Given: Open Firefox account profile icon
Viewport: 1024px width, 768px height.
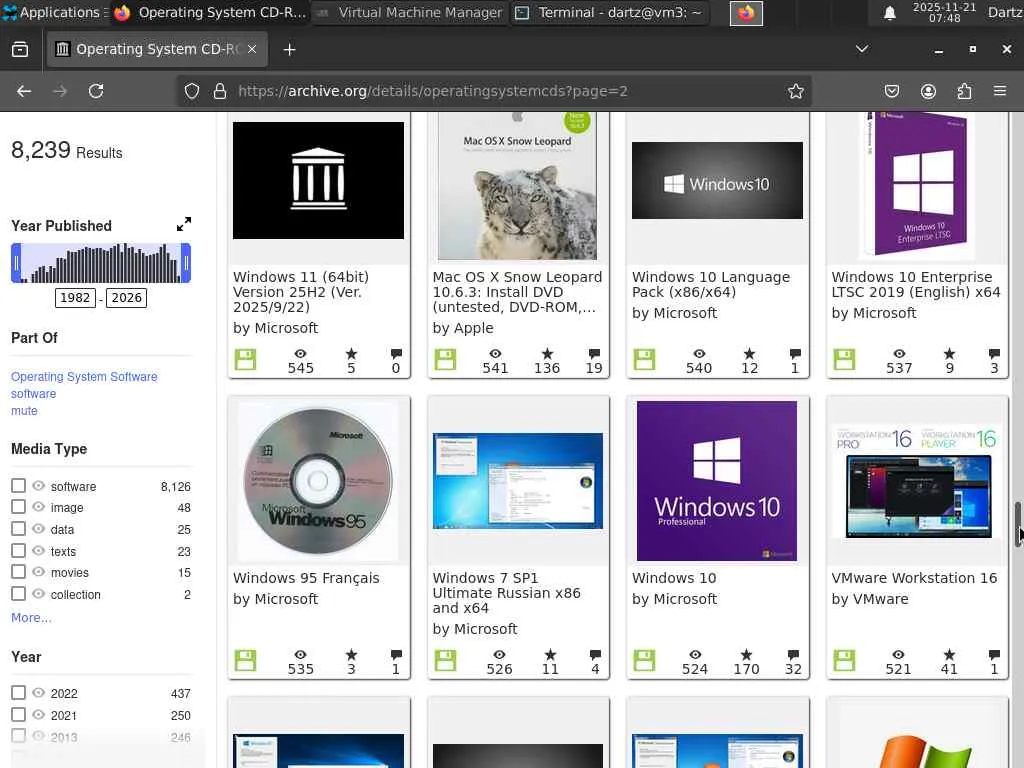Looking at the screenshot, I should point(928,91).
